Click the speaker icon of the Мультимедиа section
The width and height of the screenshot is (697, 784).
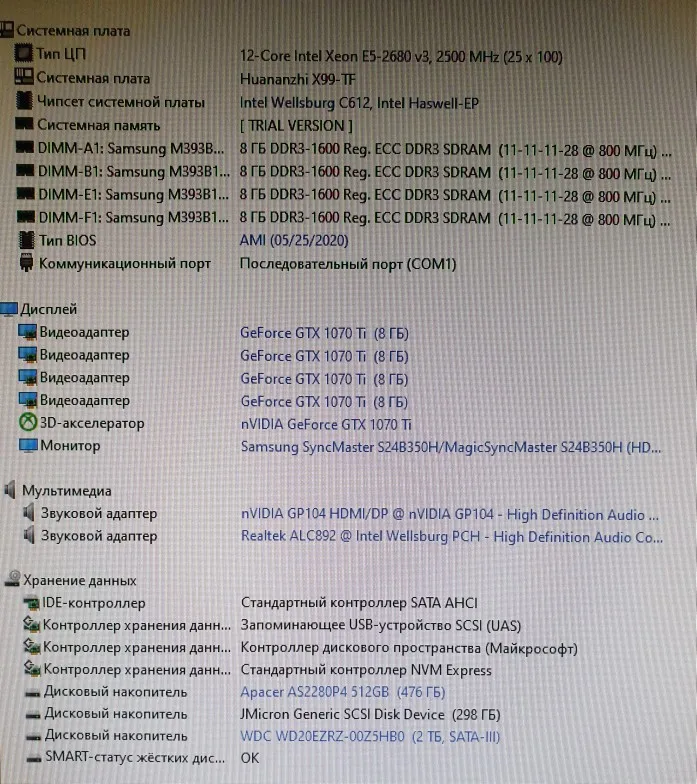click(10, 490)
